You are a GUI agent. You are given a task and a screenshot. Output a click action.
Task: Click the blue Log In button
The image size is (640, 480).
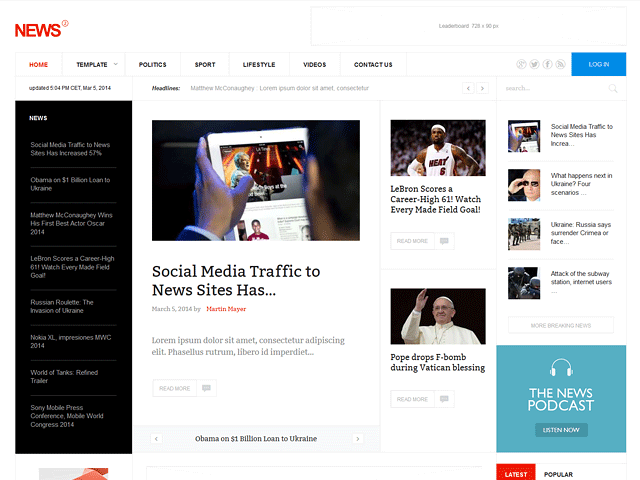click(x=599, y=64)
